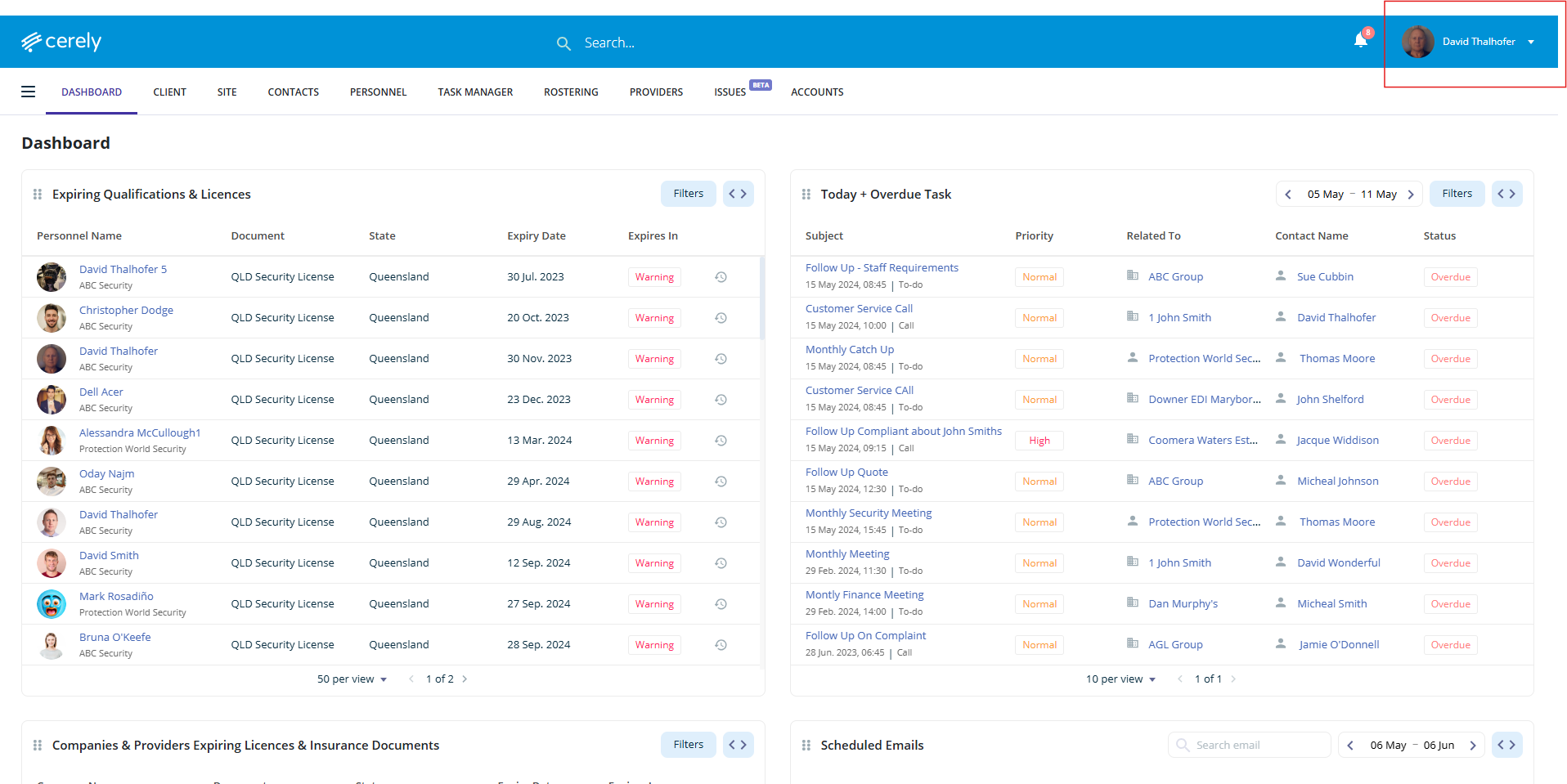Viewport: 1567px width, 784px height.
Task: Click the Cerely logo
Action: [x=61, y=42]
